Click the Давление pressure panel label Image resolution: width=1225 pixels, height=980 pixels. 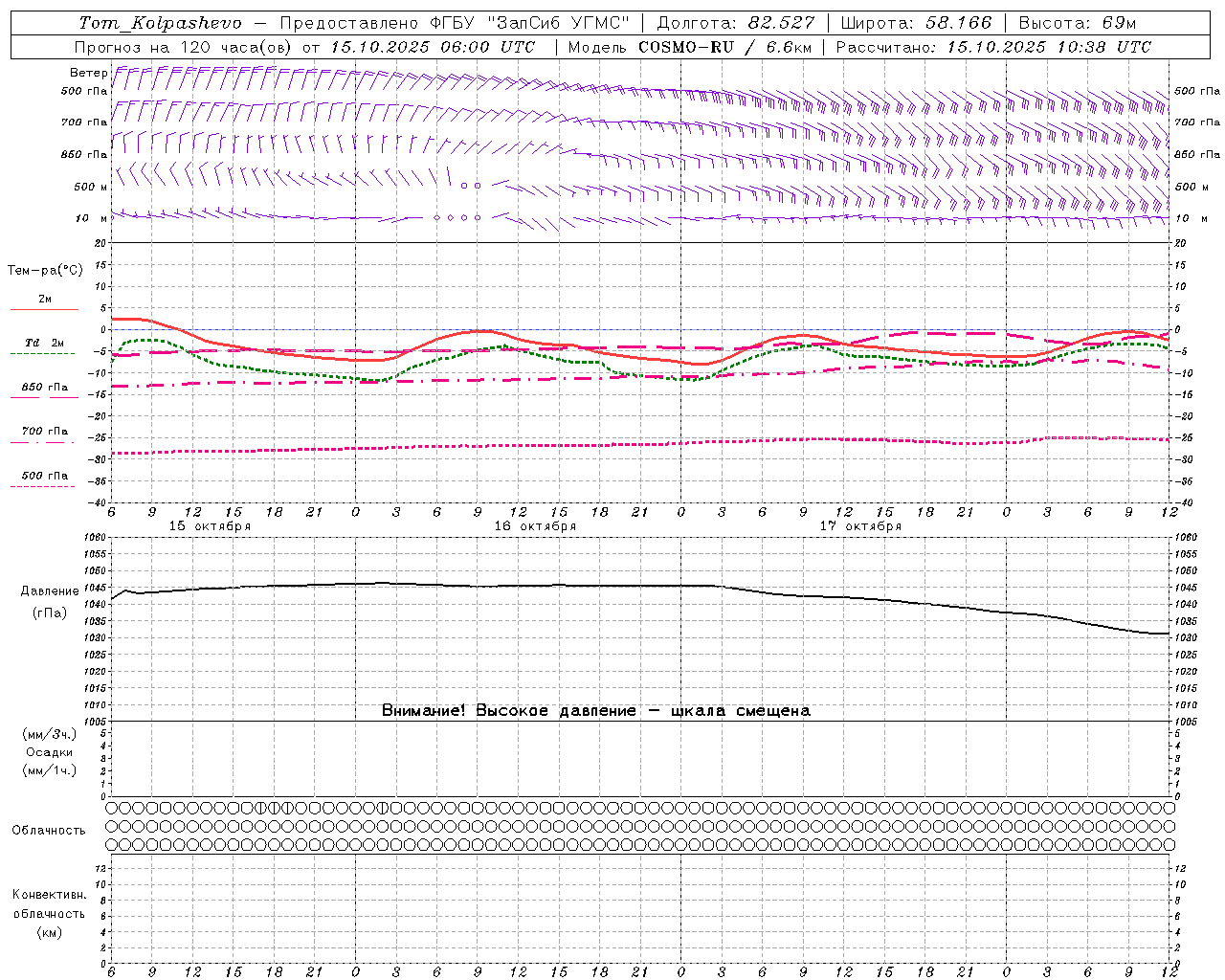click(x=50, y=591)
